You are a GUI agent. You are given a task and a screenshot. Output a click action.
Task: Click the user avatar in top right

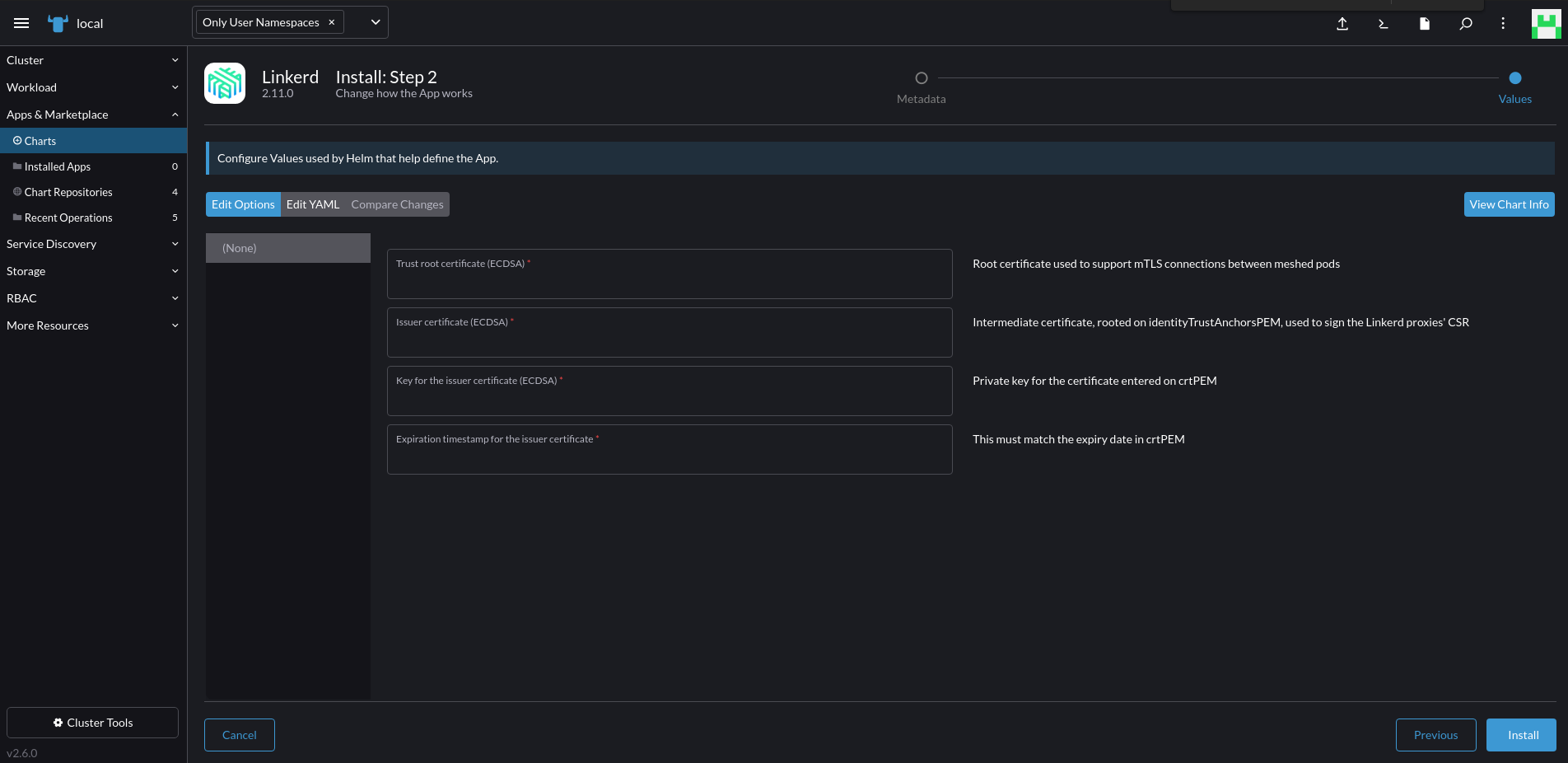coord(1546,24)
